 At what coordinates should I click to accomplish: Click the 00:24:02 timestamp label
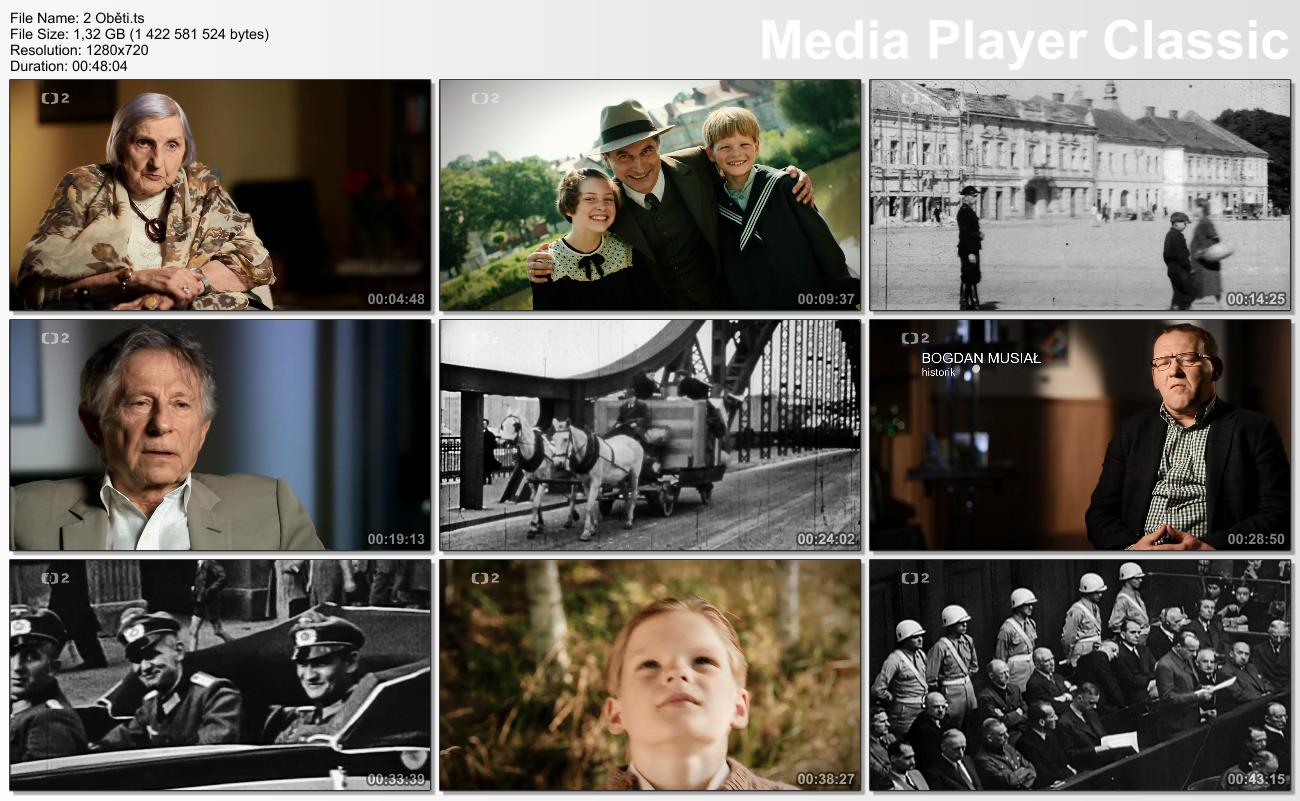pyautogui.click(x=825, y=539)
